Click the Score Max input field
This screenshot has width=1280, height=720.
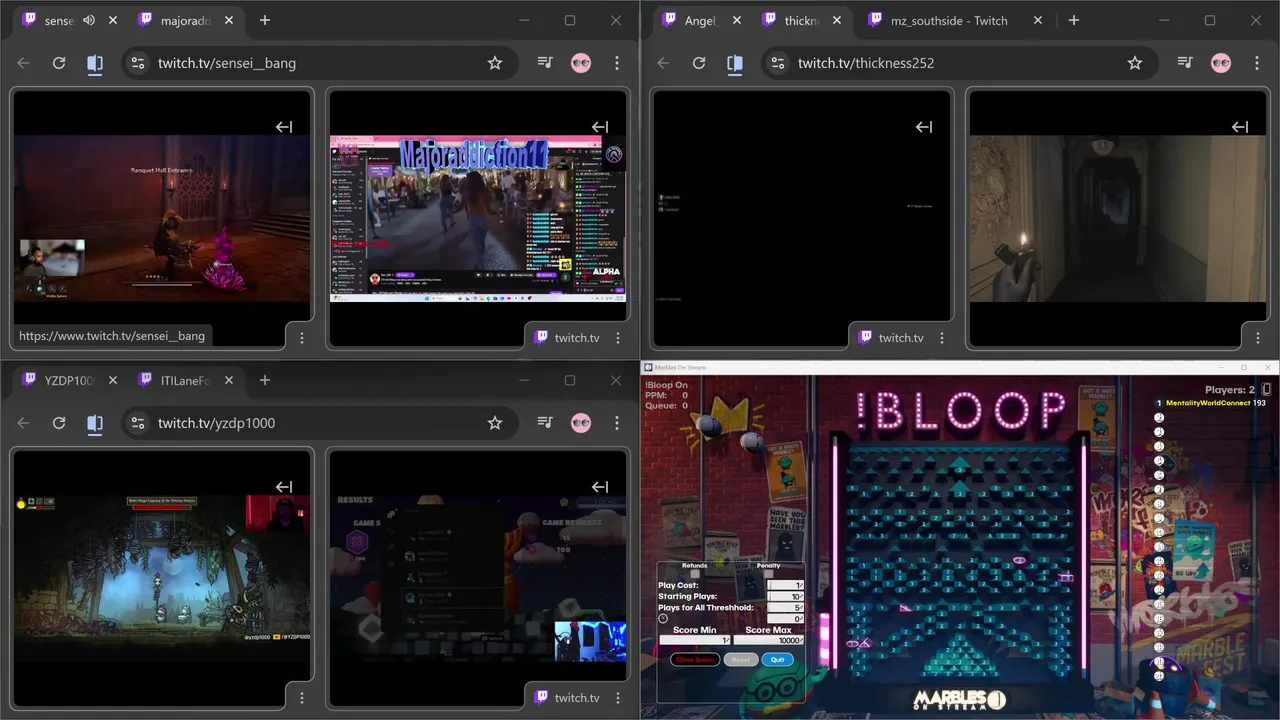coord(768,640)
